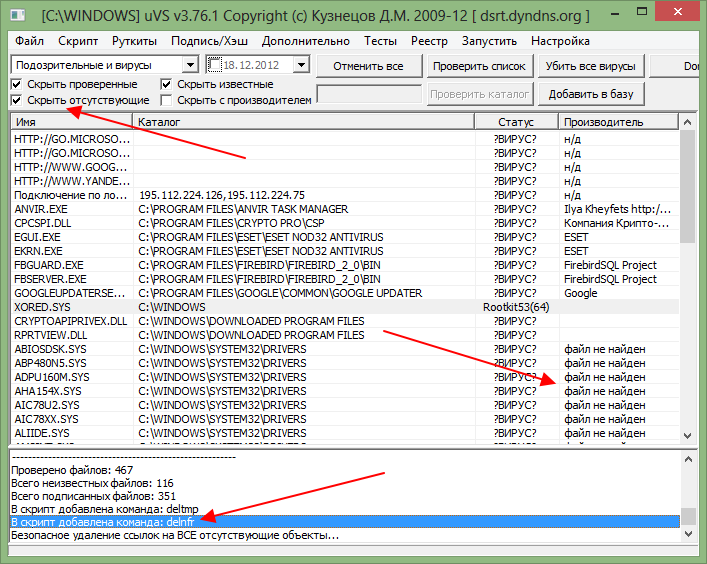
Task: Select the FBGUARD.EXE row
Action: point(345,265)
